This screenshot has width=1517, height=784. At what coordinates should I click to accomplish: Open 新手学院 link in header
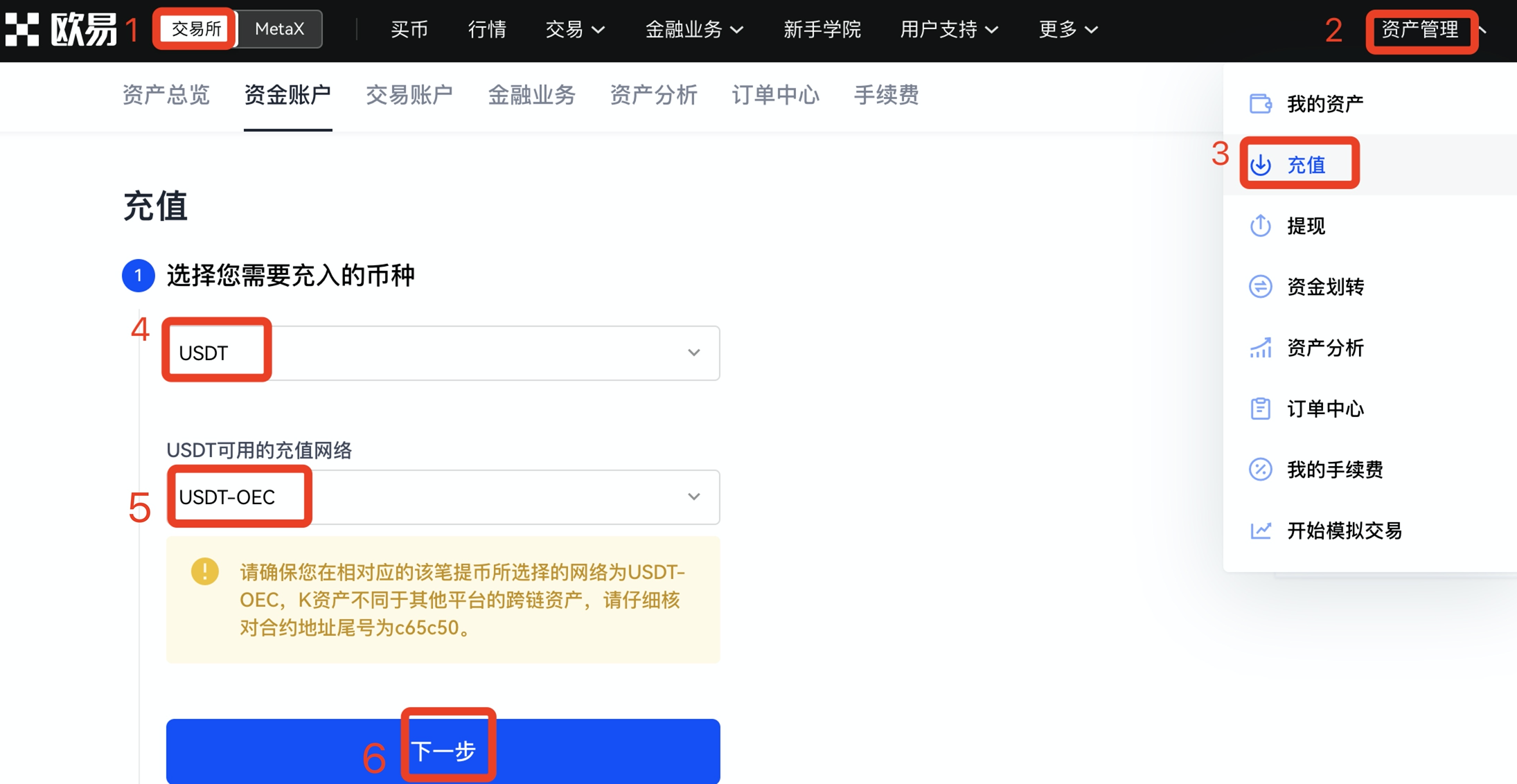(x=822, y=29)
